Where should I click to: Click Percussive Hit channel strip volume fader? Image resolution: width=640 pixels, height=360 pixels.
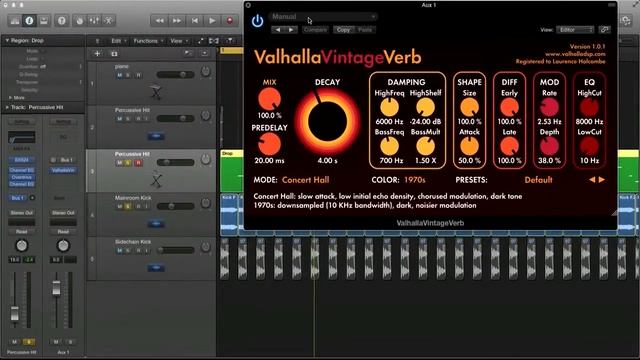(x=15, y=313)
